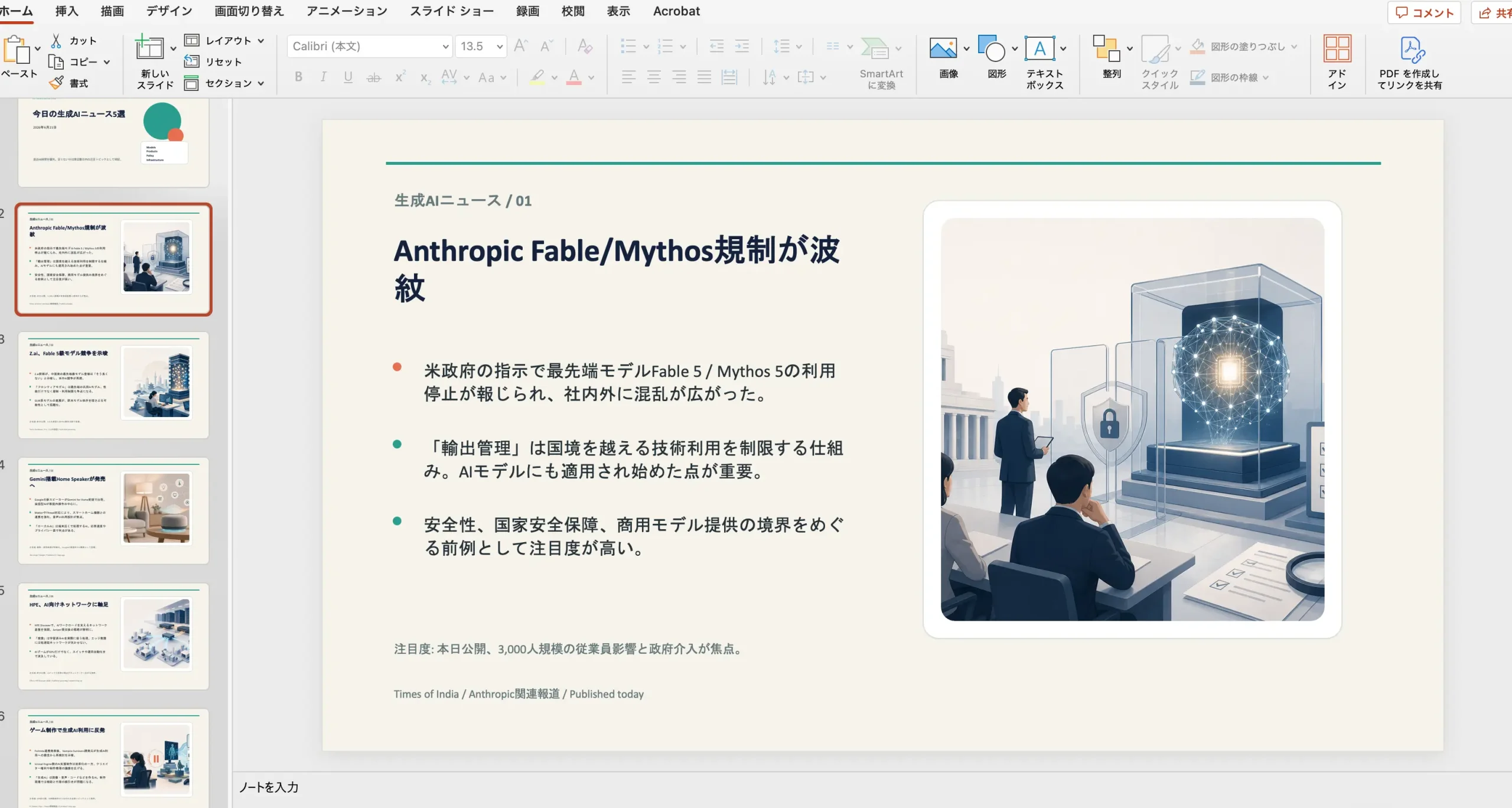This screenshot has width=1512, height=808.
Task: Expand 図形の塗りつぶし fill dropdown
Action: [1294, 47]
